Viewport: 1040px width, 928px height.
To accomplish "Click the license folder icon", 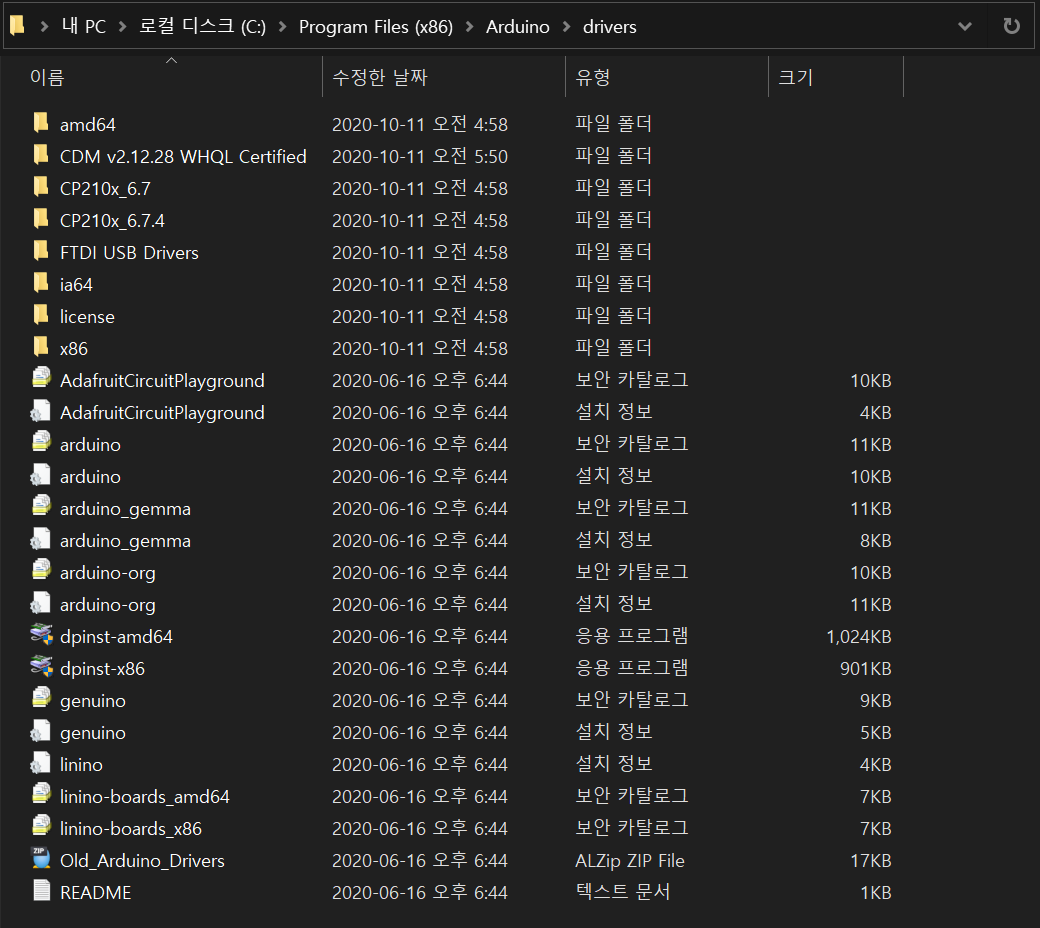I will pyautogui.click(x=41, y=314).
